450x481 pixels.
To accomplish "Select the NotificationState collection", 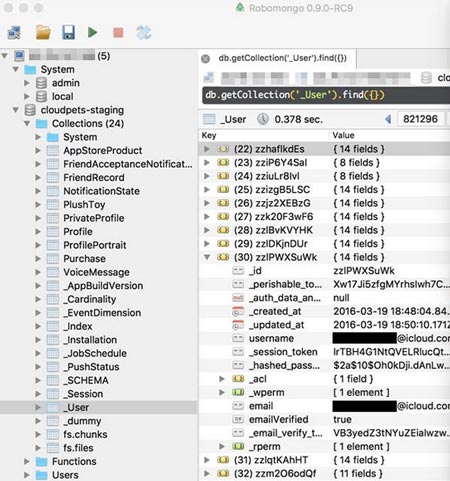I will 101,191.
